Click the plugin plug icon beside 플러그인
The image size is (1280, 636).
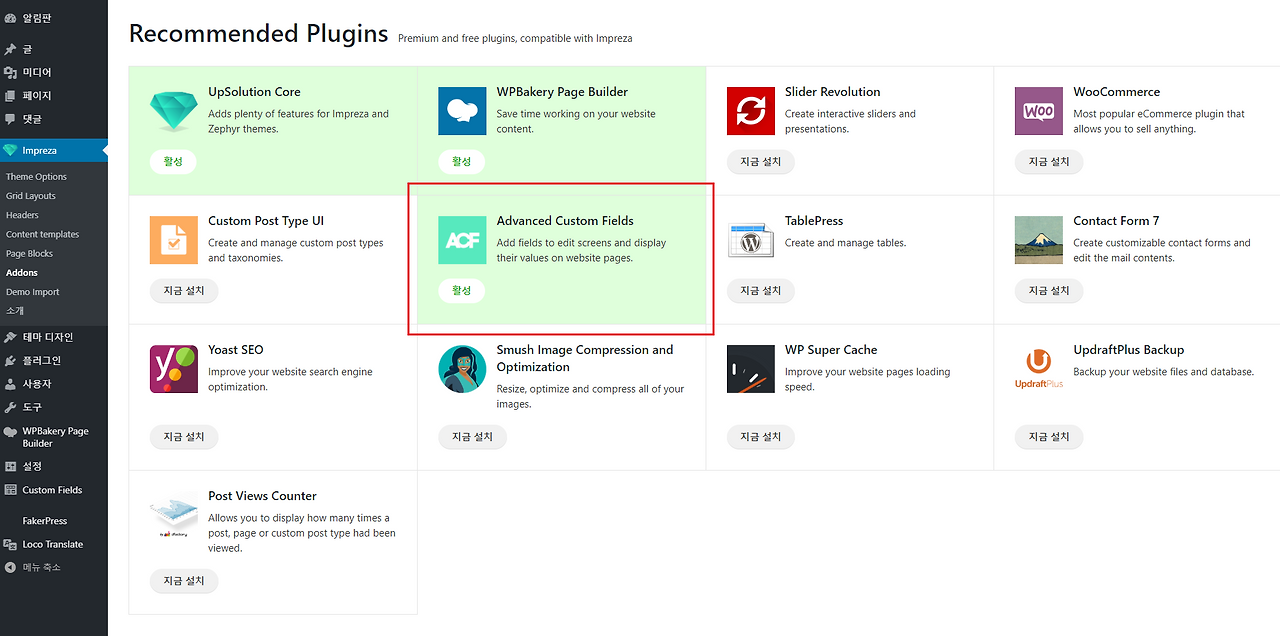point(10,360)
